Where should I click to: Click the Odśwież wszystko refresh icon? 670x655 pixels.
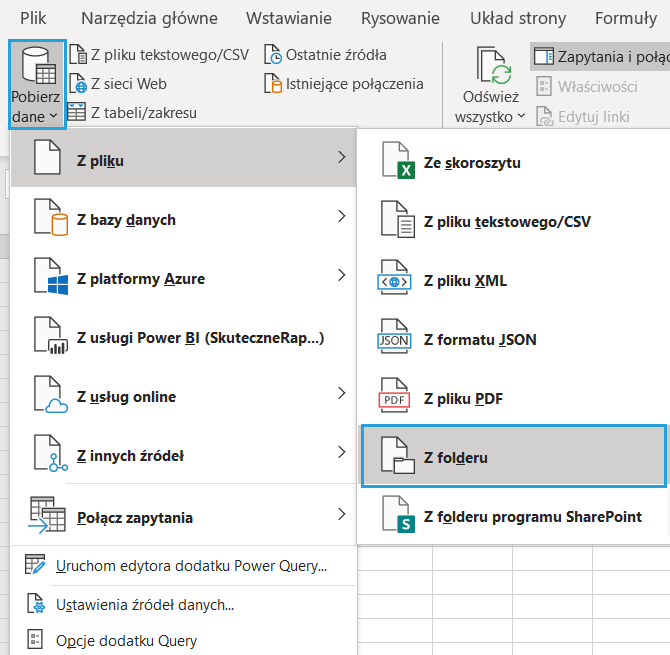tap(491, 66)
